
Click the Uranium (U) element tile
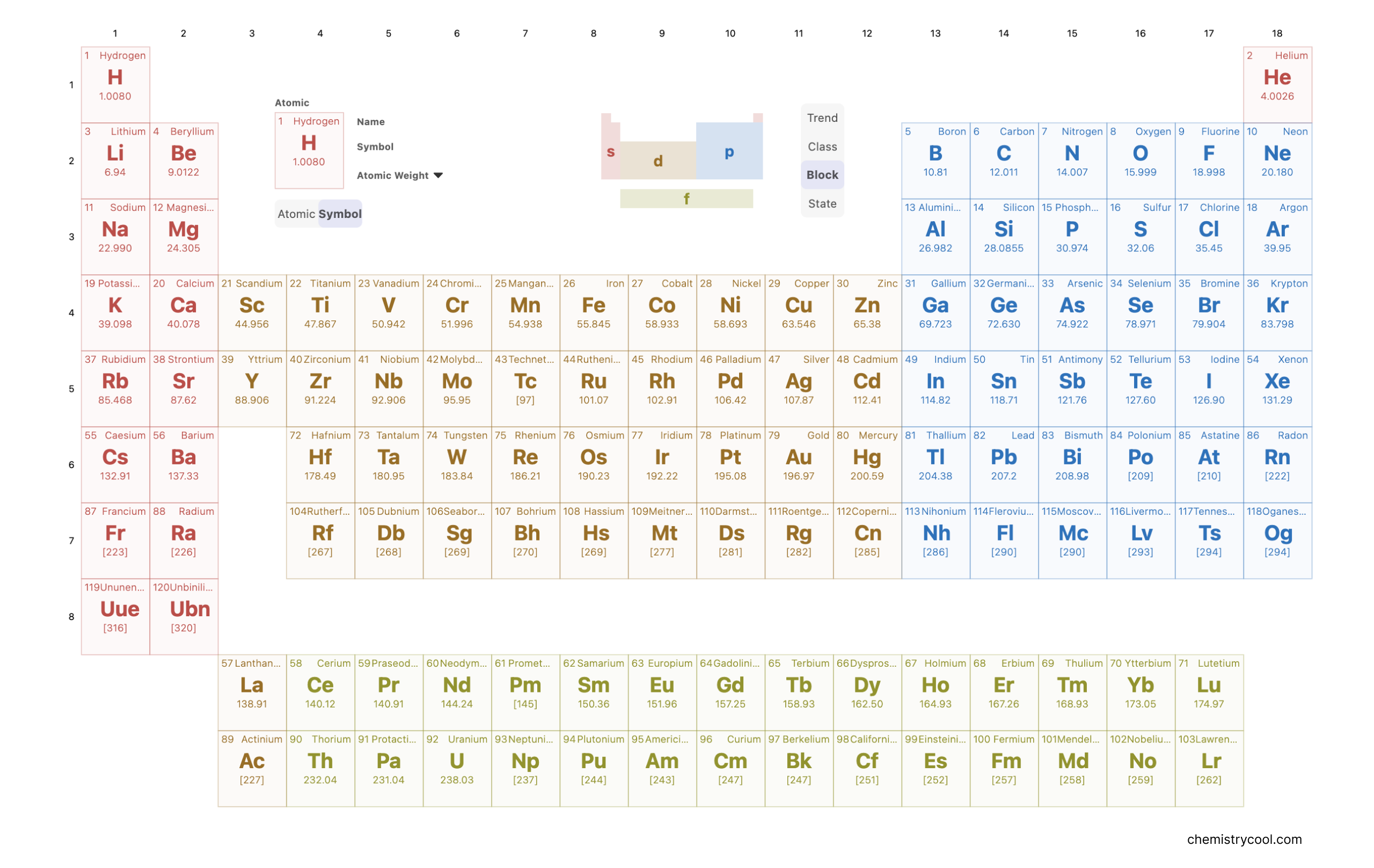(x=456, y=768)
